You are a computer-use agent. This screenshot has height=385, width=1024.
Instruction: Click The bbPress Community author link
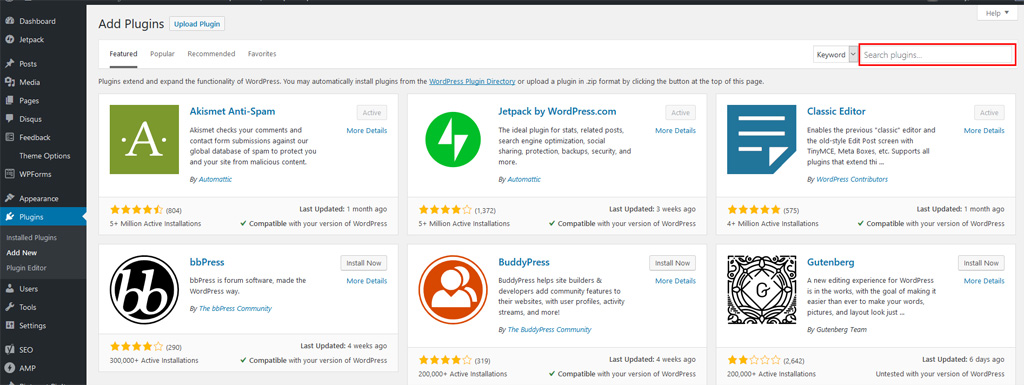click(234, 308)
